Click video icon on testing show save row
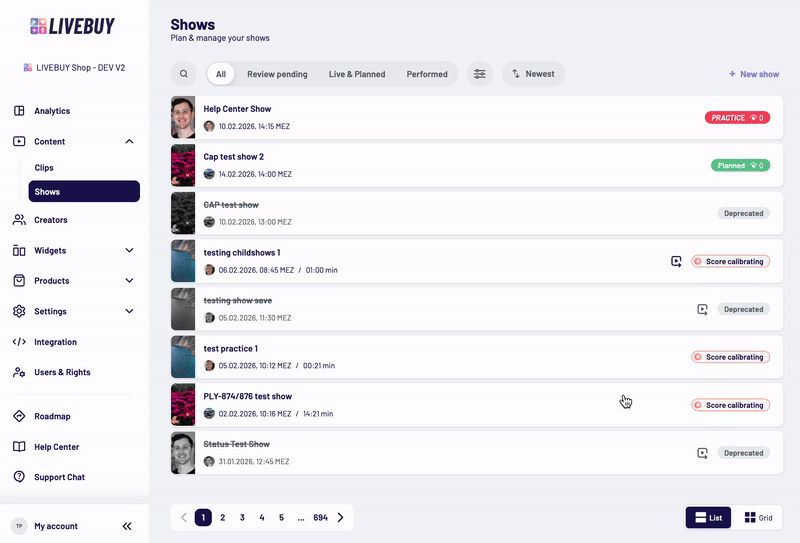The width and height of the screenshot is (800, 543). pyautogui.click(x=703, y=309)
